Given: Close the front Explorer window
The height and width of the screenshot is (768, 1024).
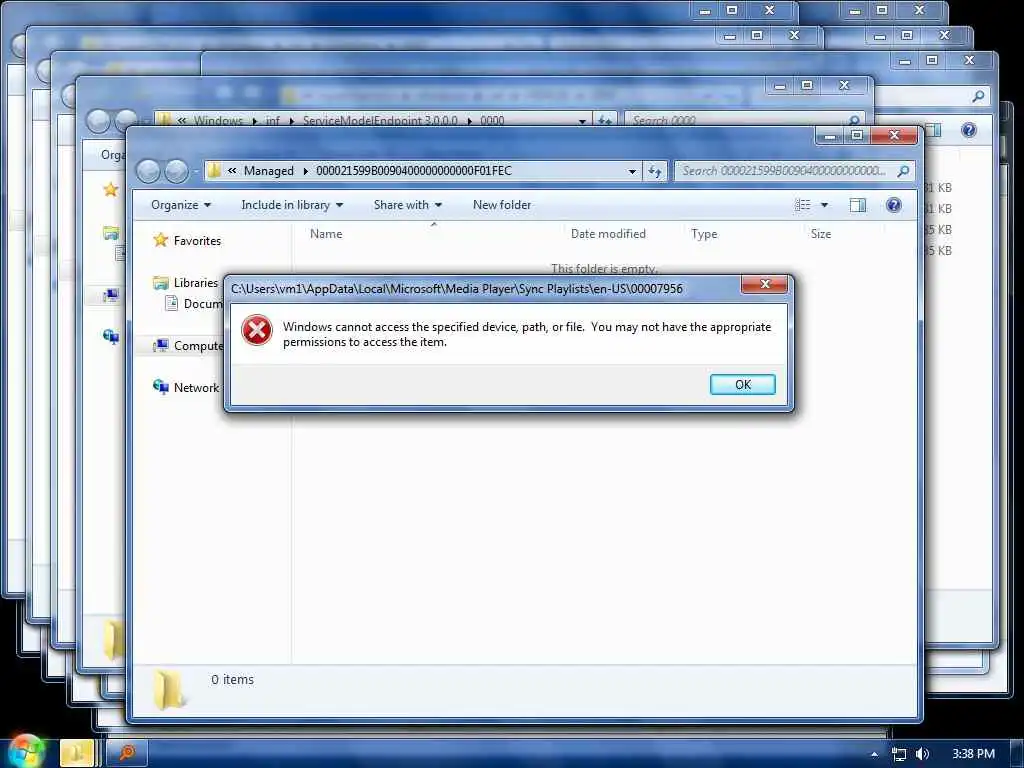Looking at the screenshot, I should [894, 136].
